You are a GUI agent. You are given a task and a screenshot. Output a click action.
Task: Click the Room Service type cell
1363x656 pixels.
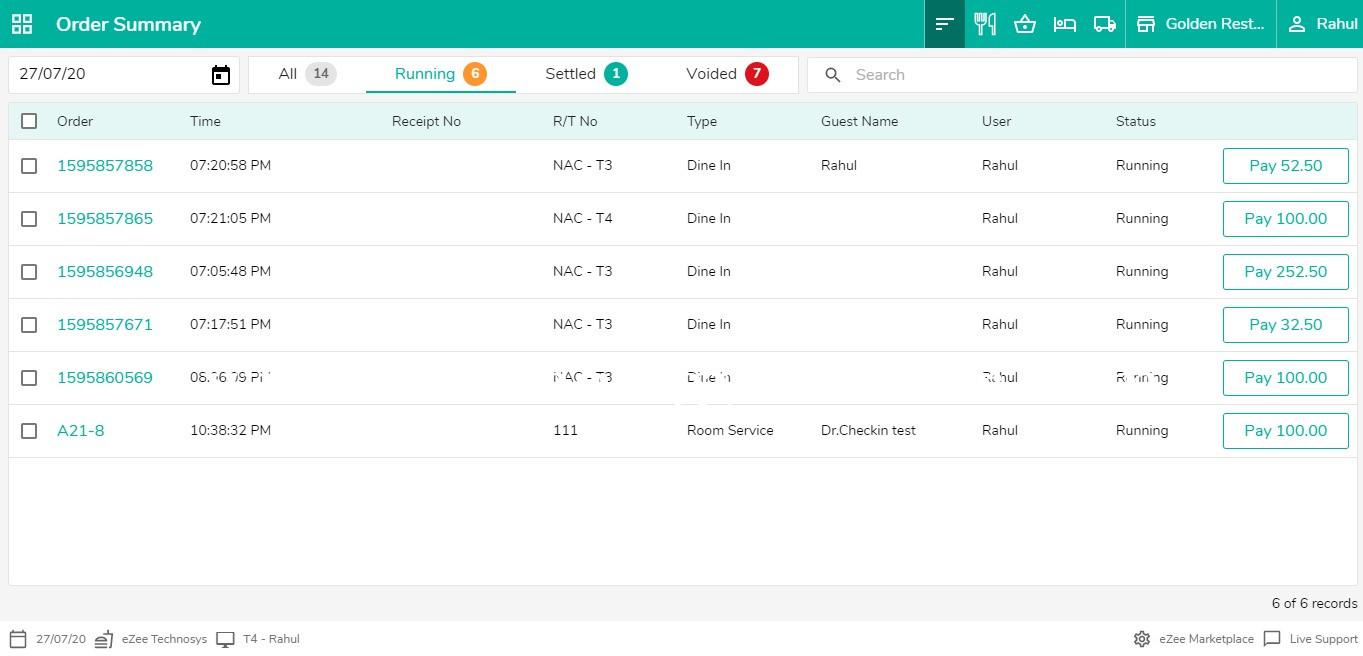(730, 431)
